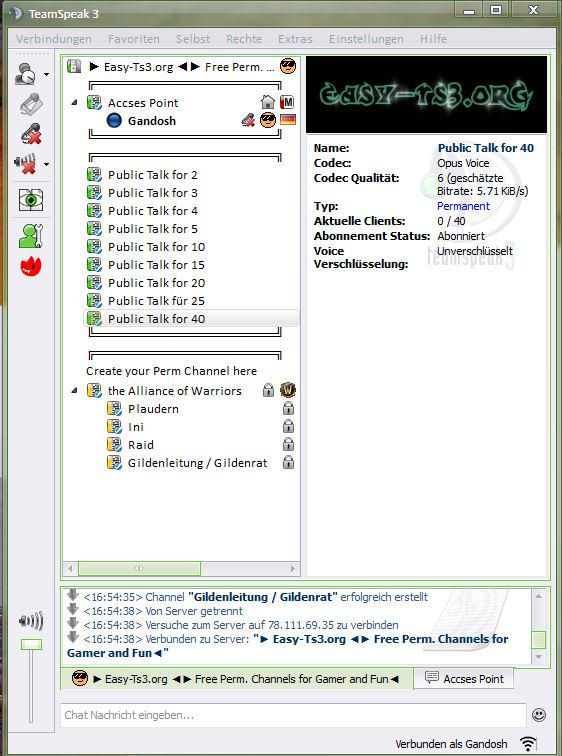Select Public Talk für 25 channel
This screenshot has width=562, height=756.
(x=157, y=301)
